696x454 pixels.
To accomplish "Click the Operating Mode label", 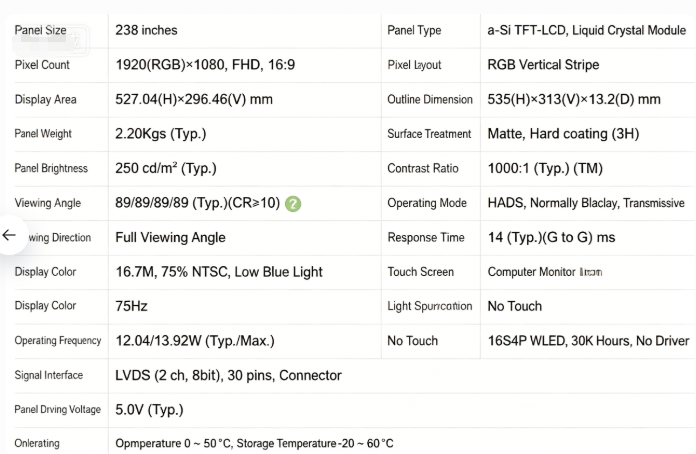I will [427, 203].
